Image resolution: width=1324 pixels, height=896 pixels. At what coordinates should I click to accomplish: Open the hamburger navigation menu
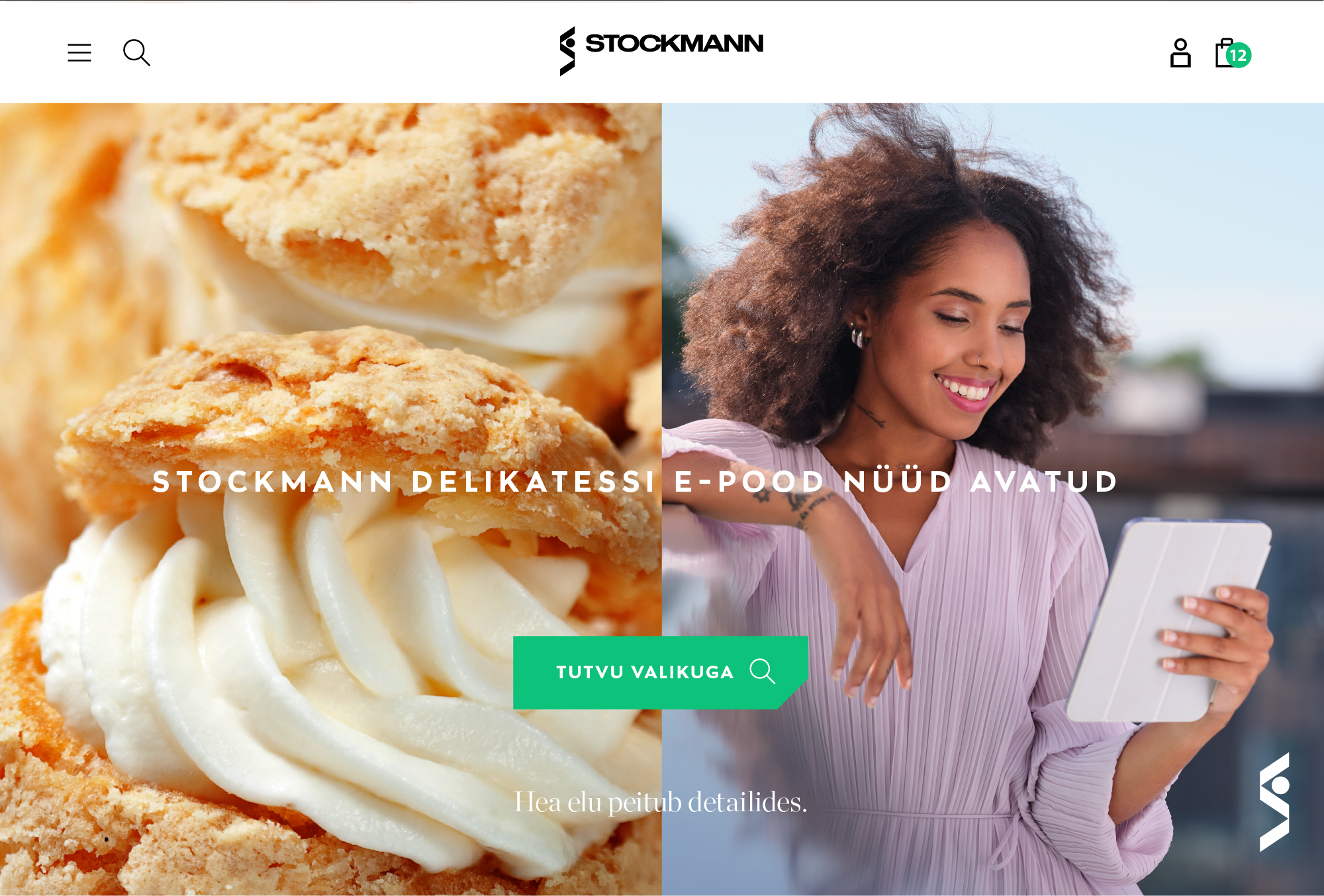79,53
